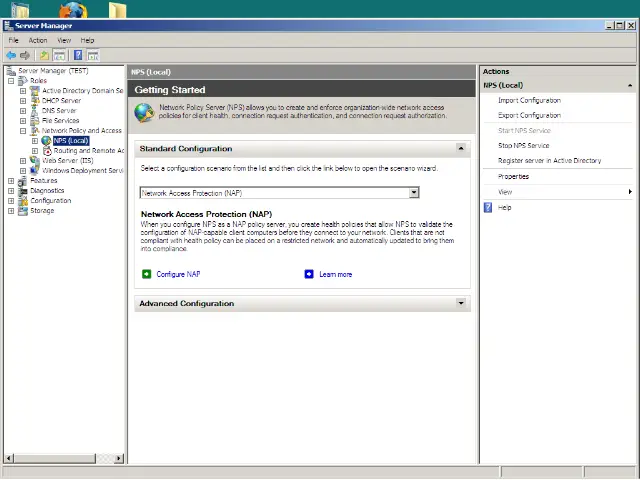
Task: Click the Features node icon
Action: tap(23, 181)
